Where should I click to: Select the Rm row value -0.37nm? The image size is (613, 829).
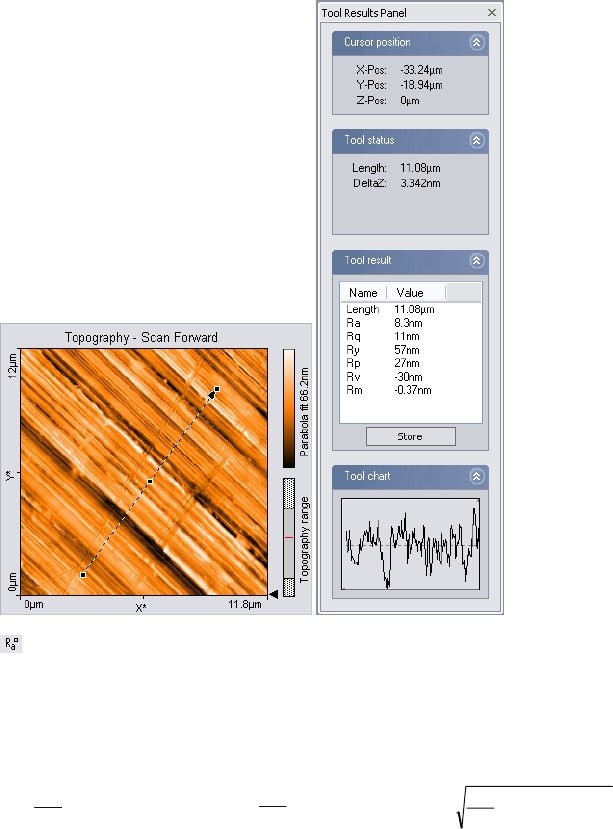click(413, 390)
